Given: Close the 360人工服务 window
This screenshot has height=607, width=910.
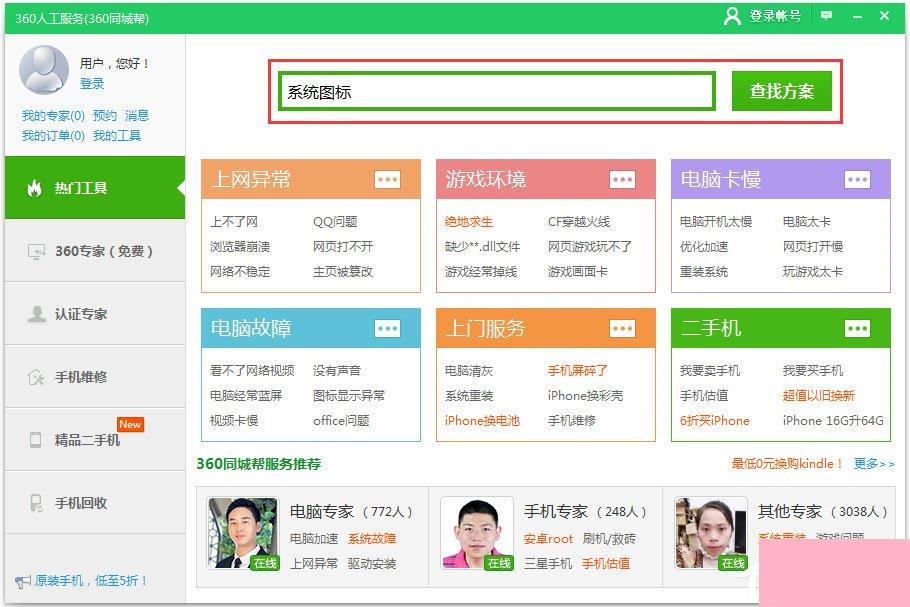Looking at the screenshot, I should pyautogui.click(x=884, y=16).
